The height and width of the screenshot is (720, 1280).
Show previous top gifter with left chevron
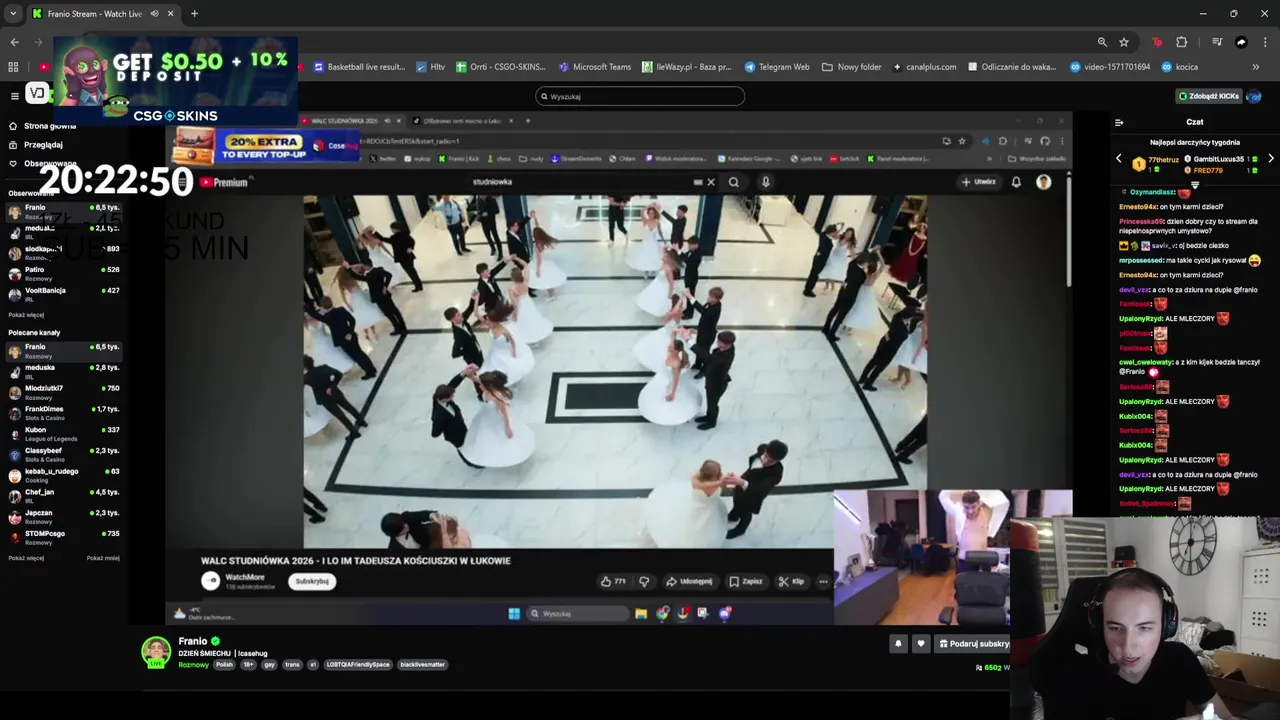coord(1119,159)
